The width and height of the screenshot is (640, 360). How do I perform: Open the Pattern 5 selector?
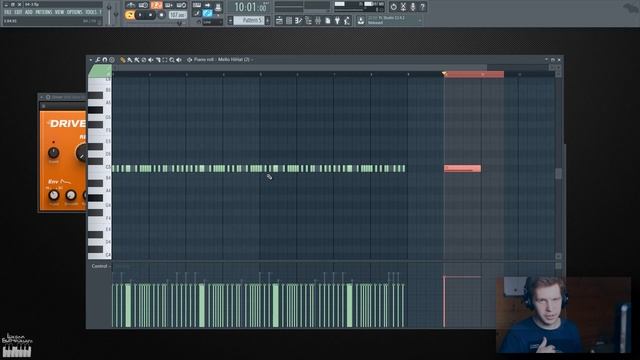click(249, 20)
